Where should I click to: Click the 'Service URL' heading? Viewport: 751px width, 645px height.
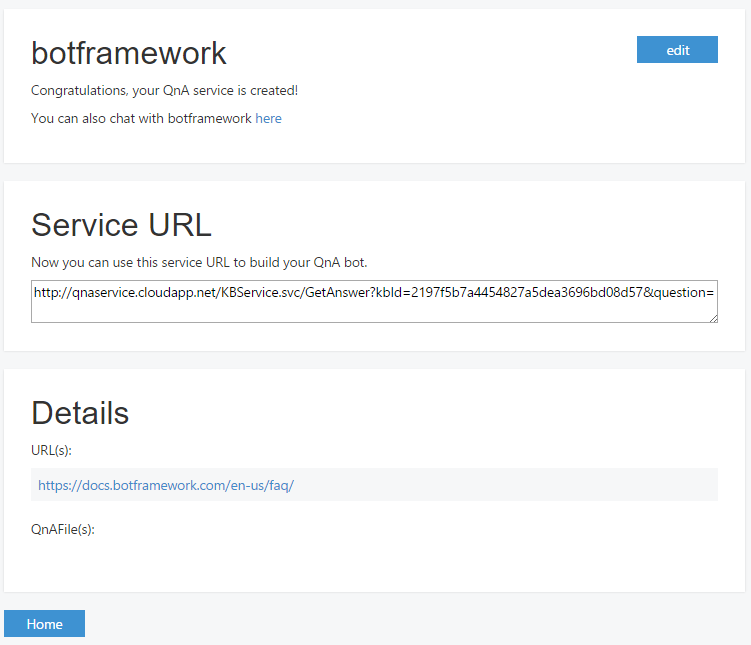[121, 225]
